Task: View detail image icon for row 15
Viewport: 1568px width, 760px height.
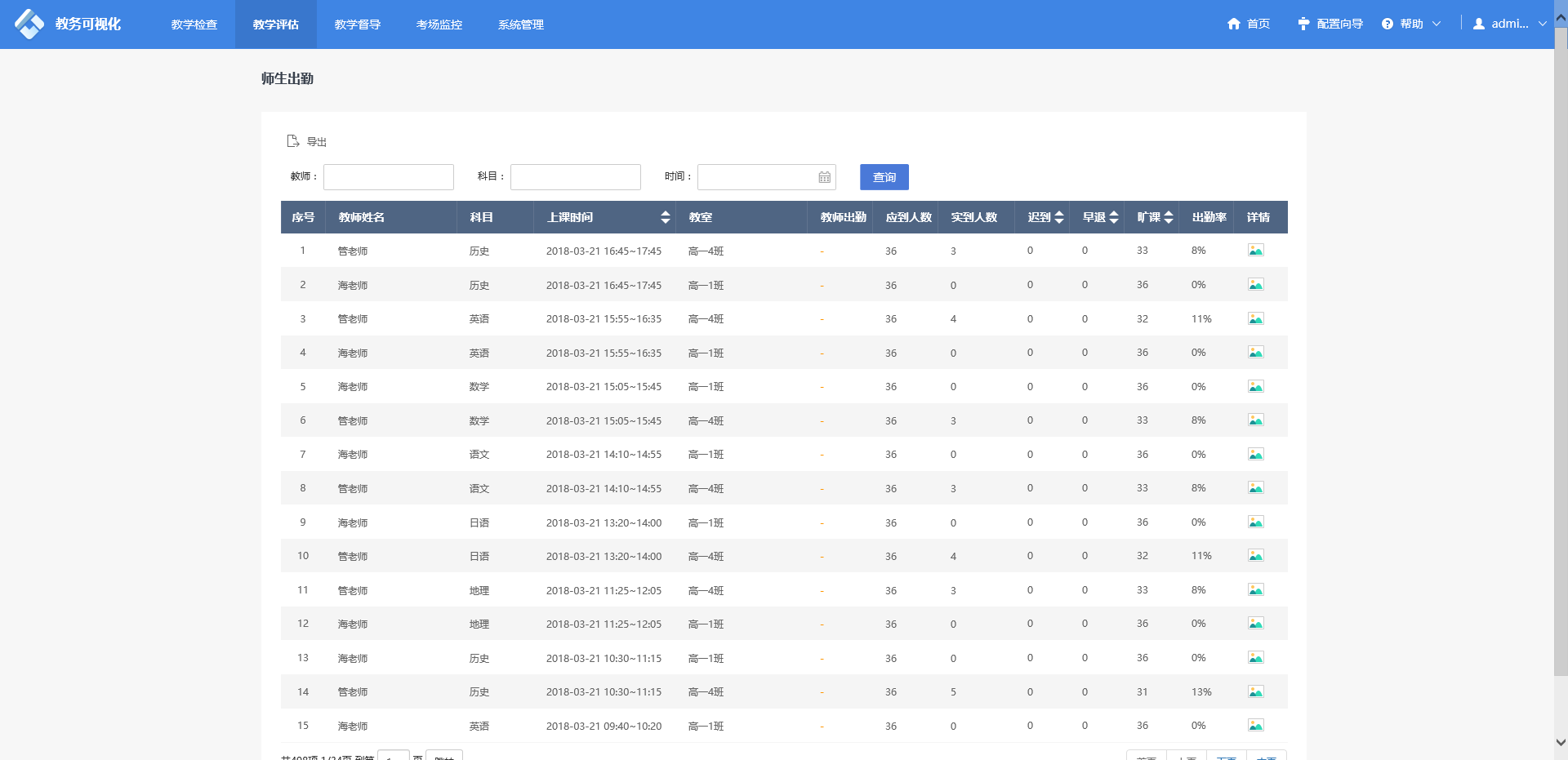Action: pyautogui.click(x=1256, y=726)
